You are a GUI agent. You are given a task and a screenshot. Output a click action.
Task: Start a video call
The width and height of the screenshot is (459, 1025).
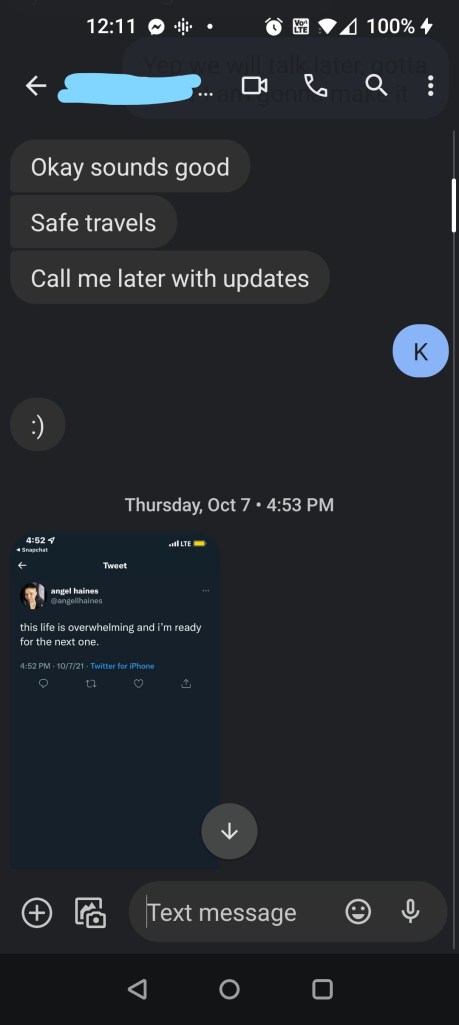pyautogui.click(x=254, y=86)
